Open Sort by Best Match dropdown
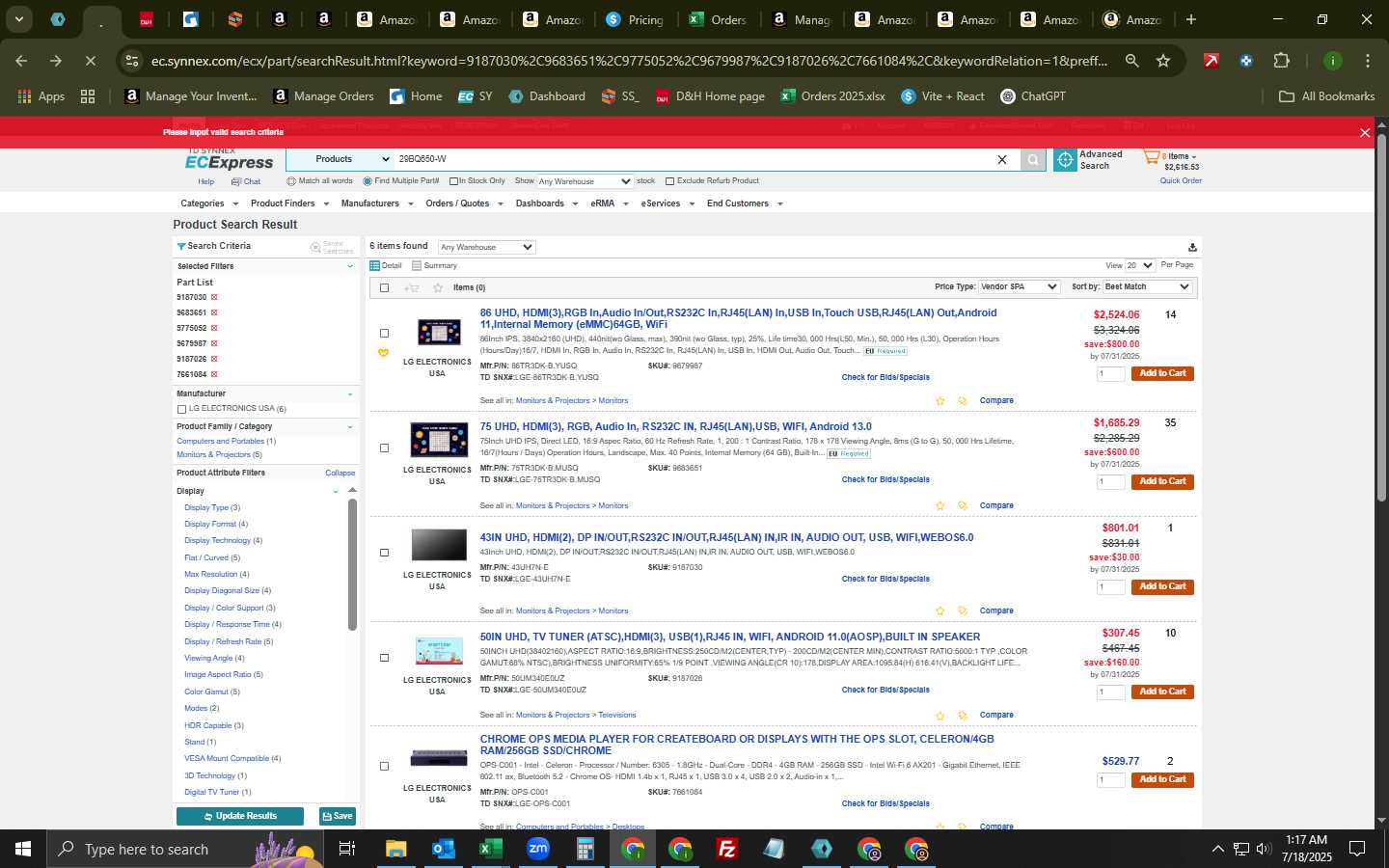Image resolution: width=1389 pixels, height=868 pixels. (1147, 286)
